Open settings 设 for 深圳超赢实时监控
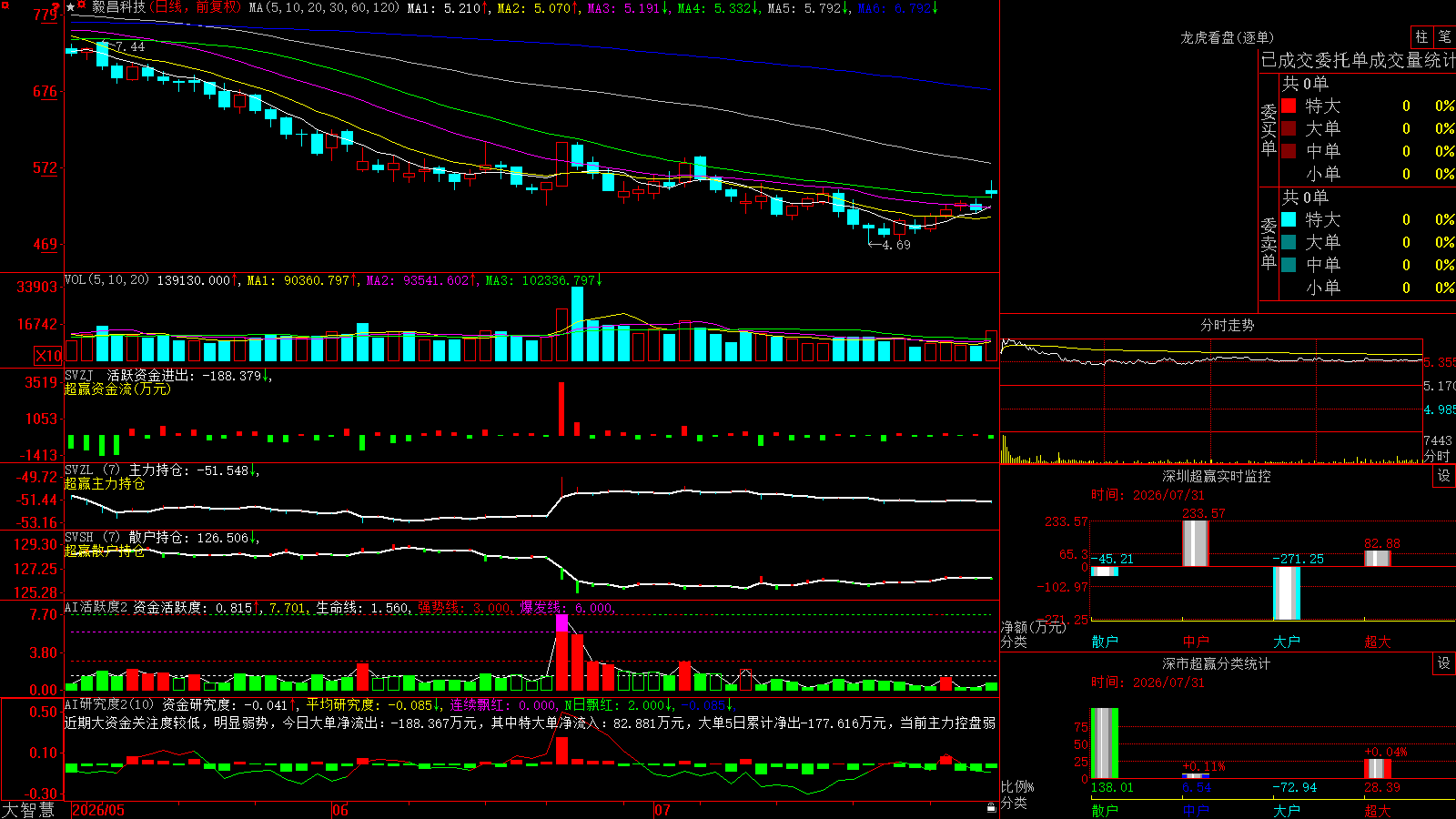This screenshot has height=819, width=1456. click(x=1444, y=476)
